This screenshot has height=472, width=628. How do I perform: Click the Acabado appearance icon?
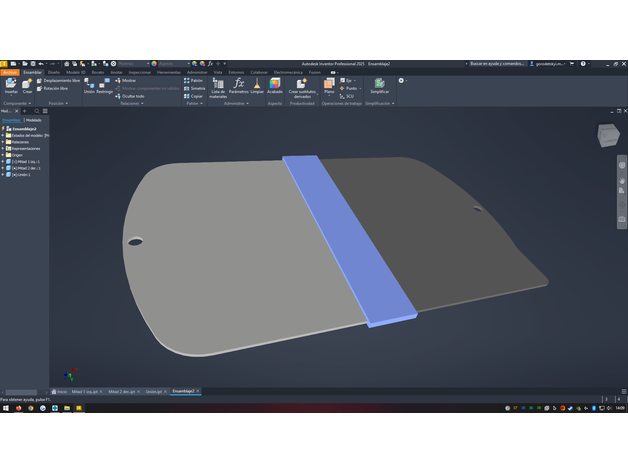pos(274,84)
